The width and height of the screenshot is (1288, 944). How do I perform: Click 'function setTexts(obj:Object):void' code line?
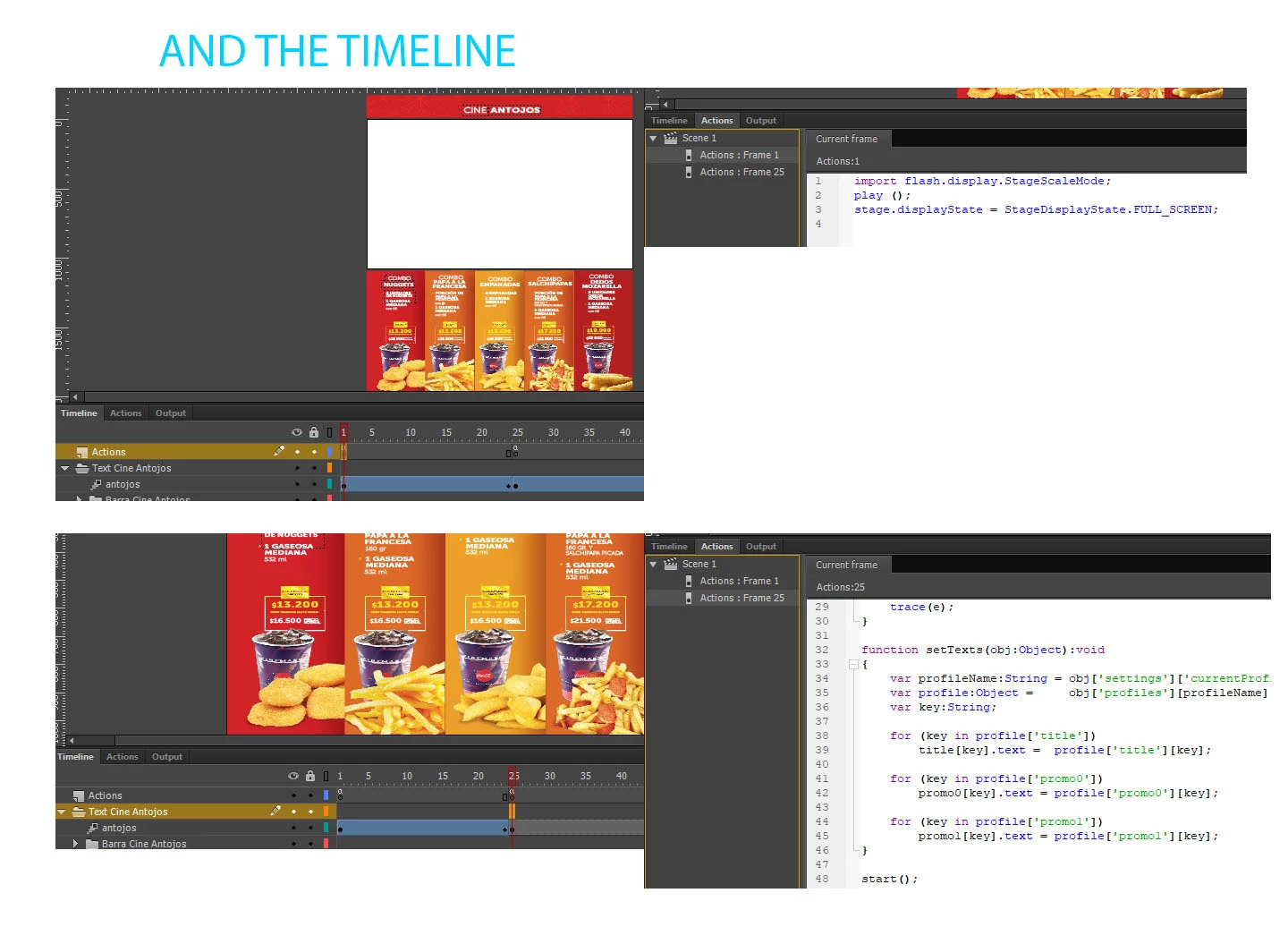click(983, 650)
